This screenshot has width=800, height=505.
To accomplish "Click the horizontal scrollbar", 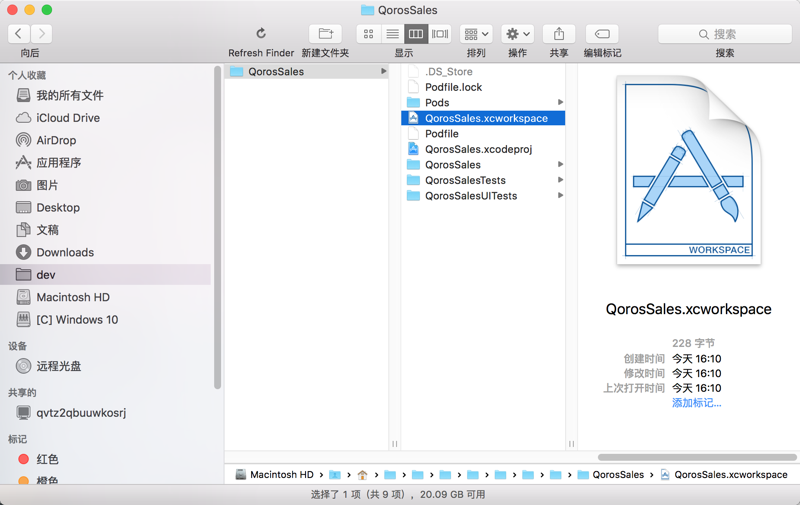I will point(697,457).
